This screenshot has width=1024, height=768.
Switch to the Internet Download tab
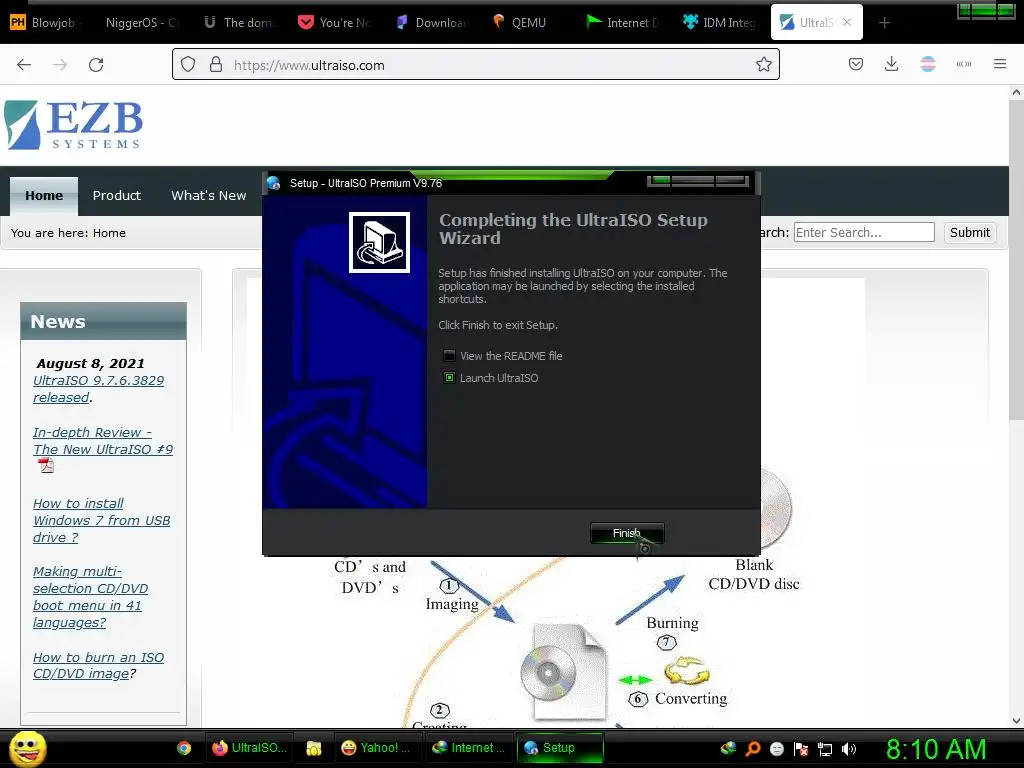[623, 22]
